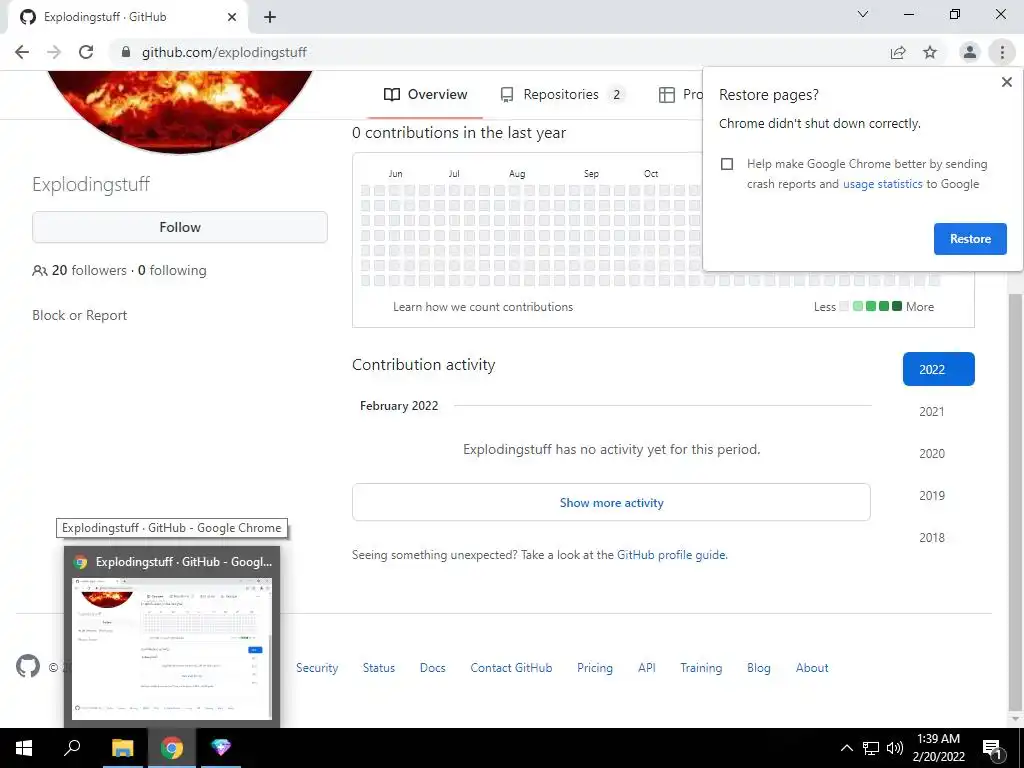The image size is (1024, 768).
Task: Click the Chrome taskbar preview thumbnail
Action: pos(172,648)
